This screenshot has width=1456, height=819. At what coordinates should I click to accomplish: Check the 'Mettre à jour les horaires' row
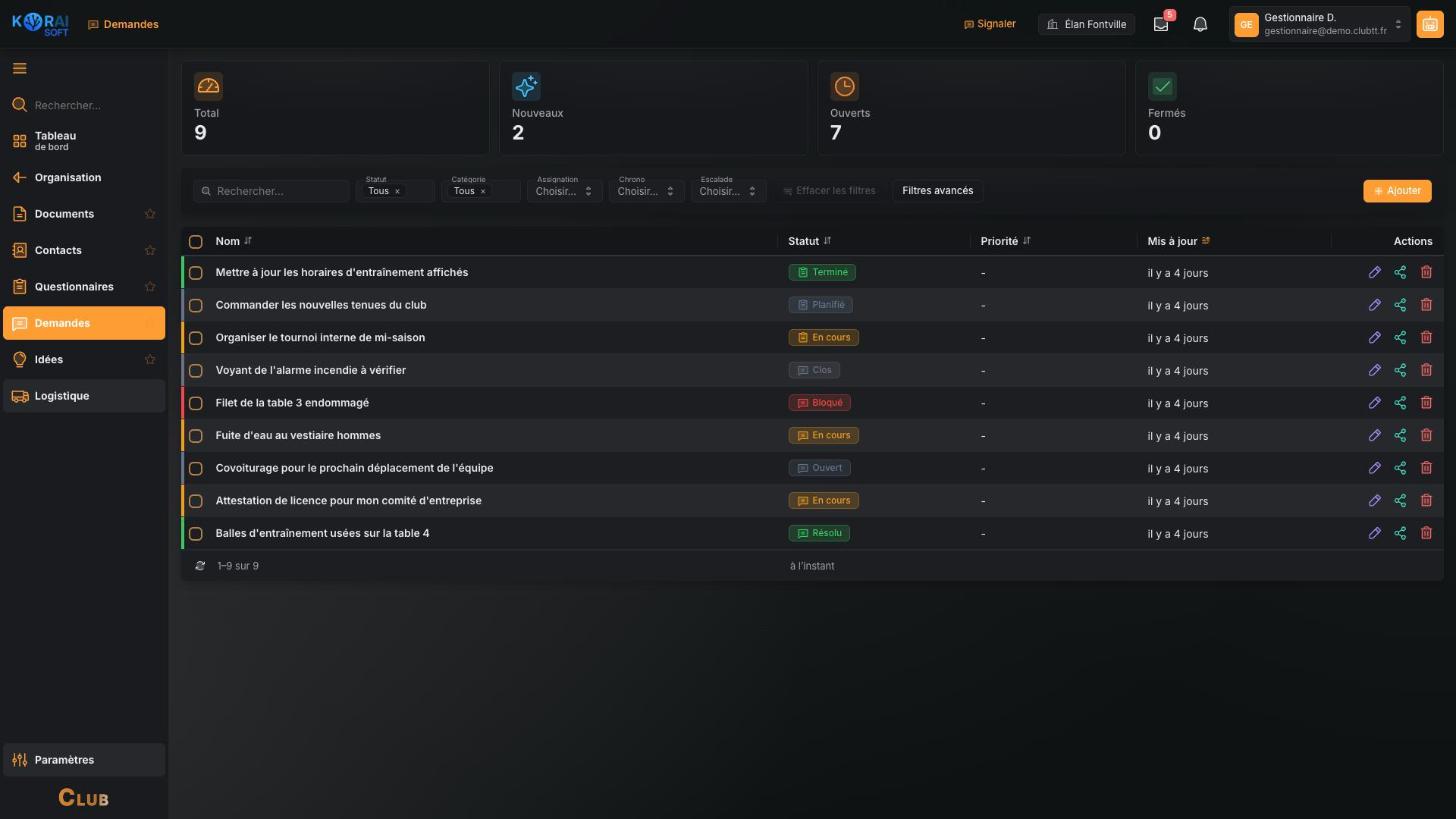196,272
